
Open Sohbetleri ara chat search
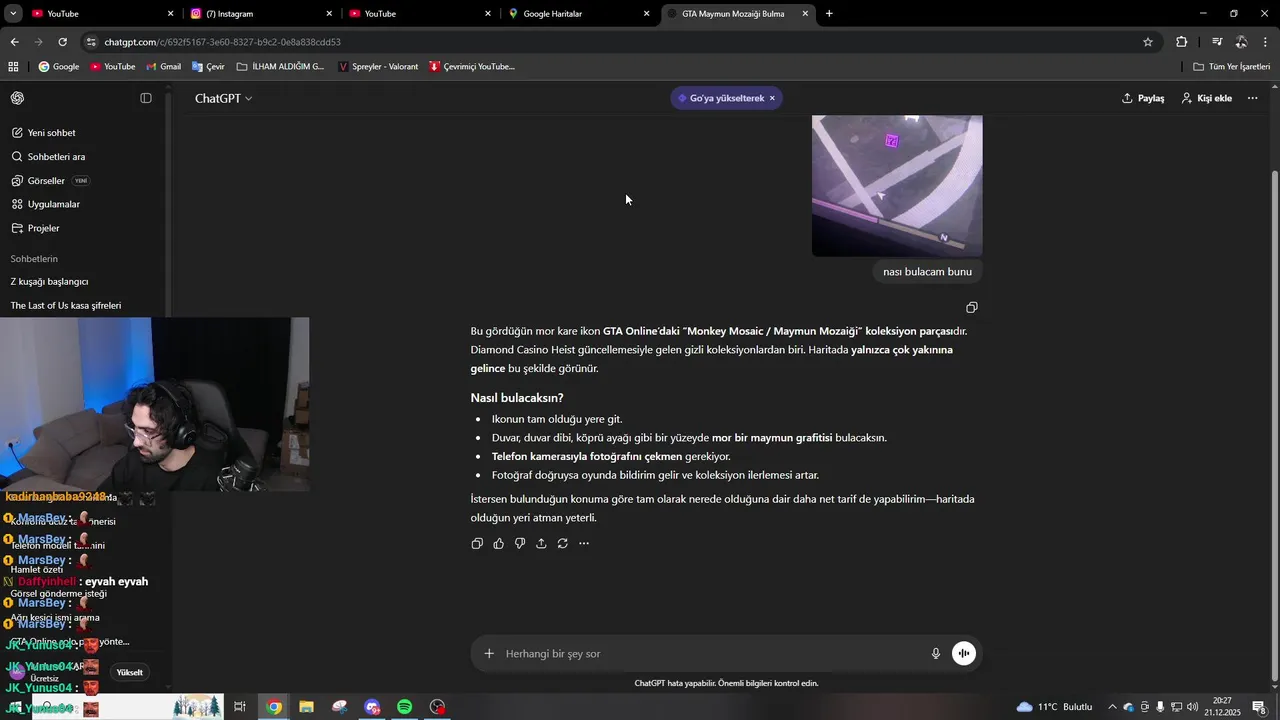click(49, 157)
